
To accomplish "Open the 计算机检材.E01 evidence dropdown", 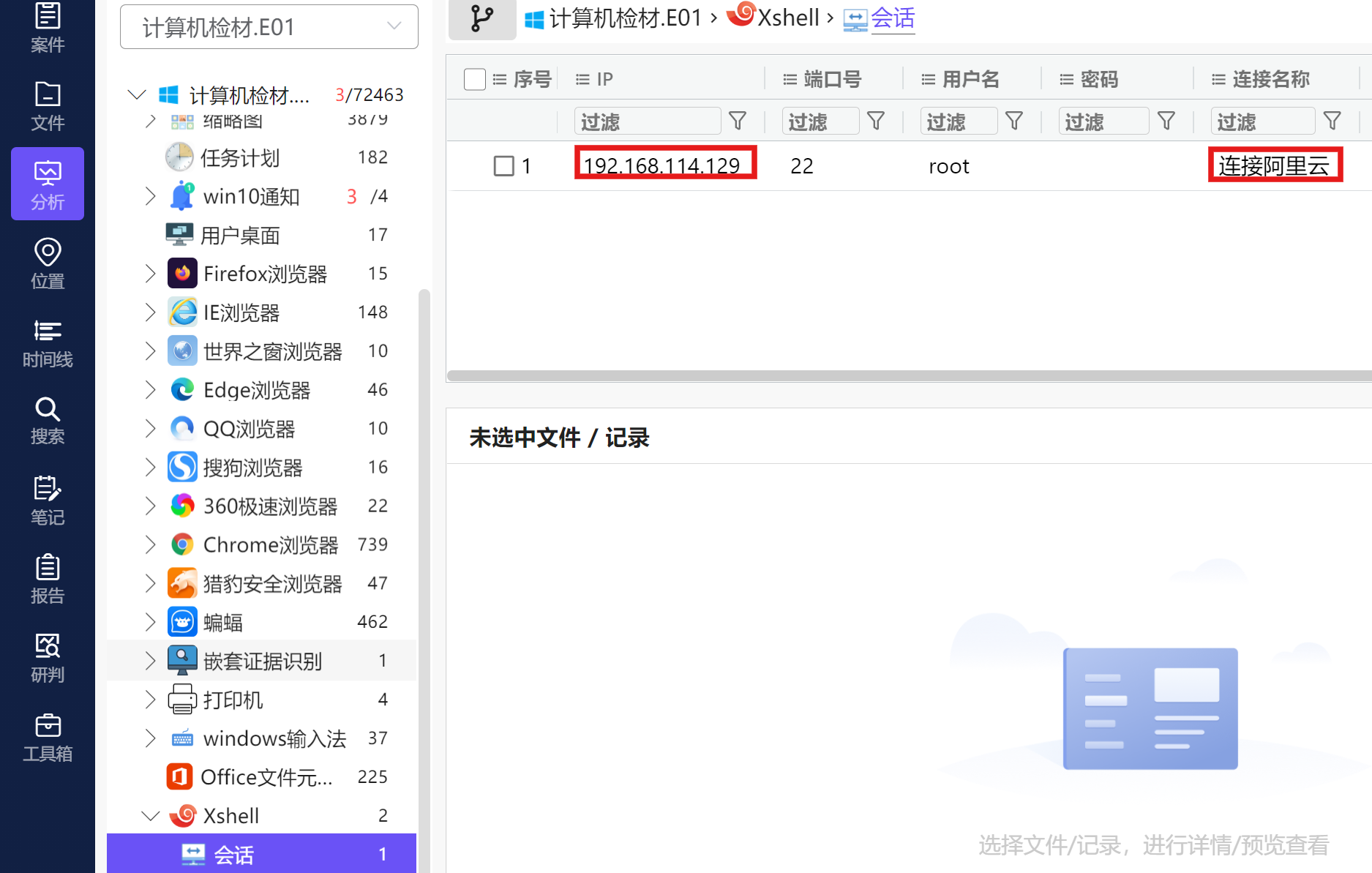I will pos(269,27).
